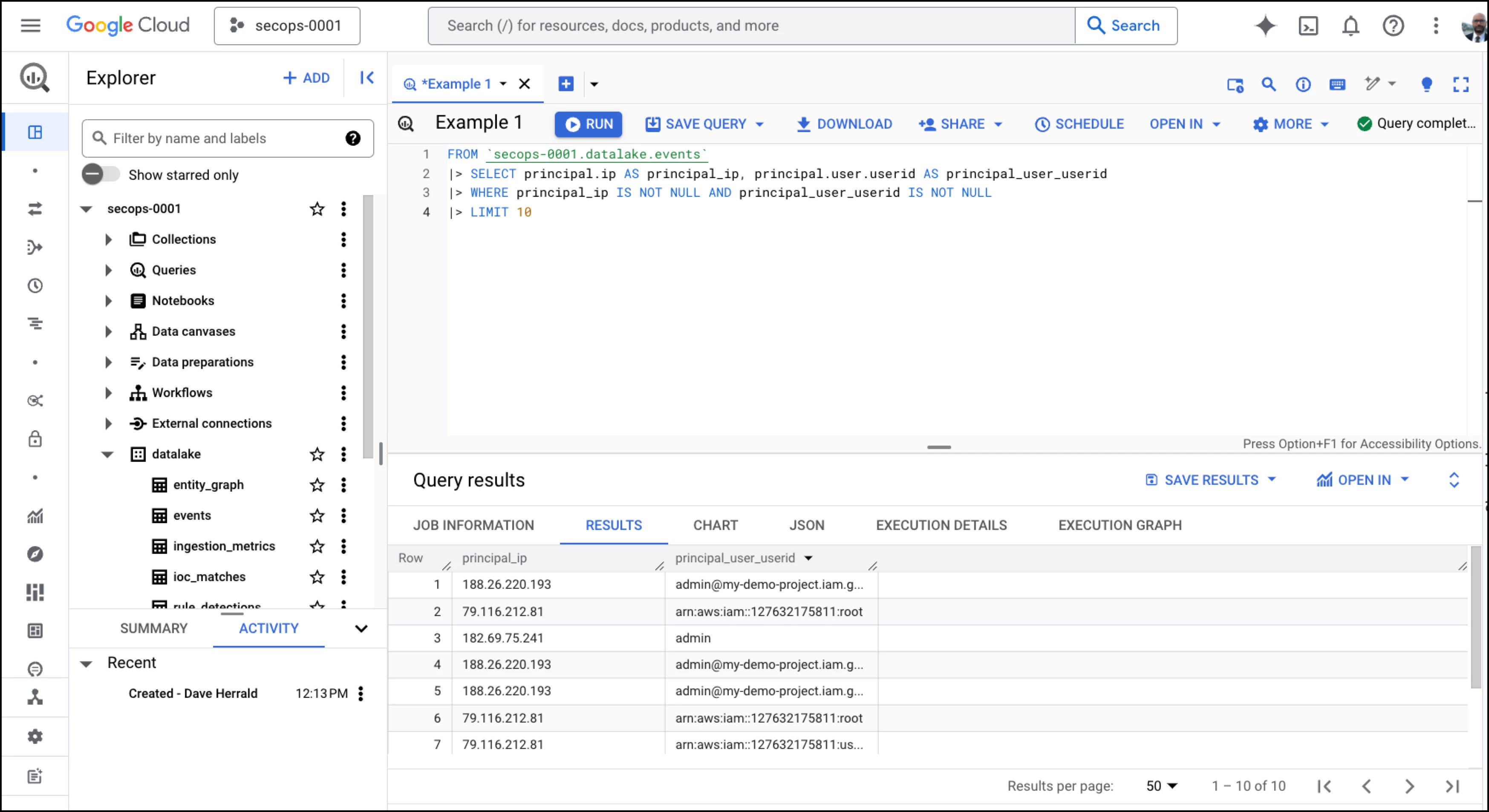
Task: Open Gemini AI sparkle assistant
Action: [1265, 26]
